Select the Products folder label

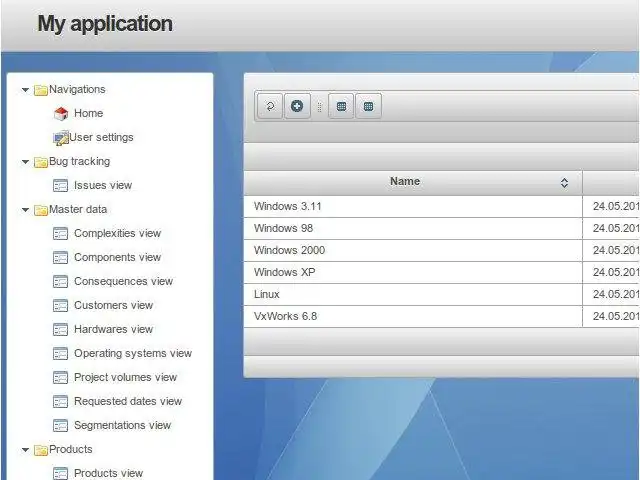(71, 449)
